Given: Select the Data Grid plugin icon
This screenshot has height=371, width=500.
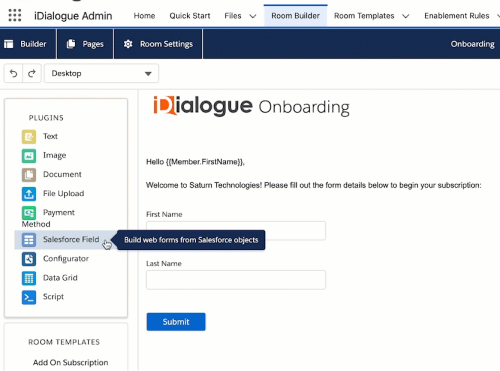Looking at the screenshot, I should 29,278.
